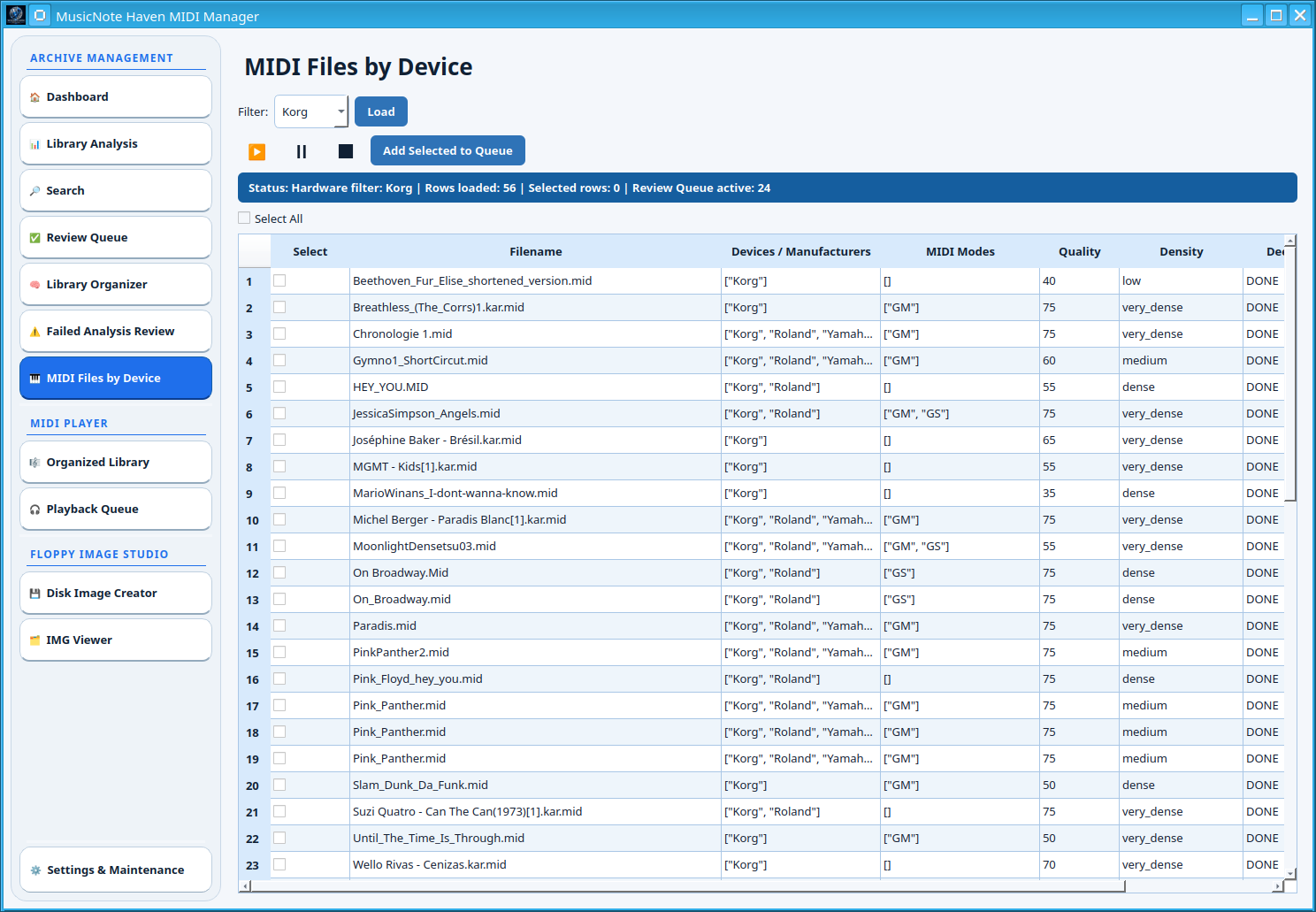The image size is (1316, 912).
Task: Open Settings & Maintenance gear item
Action: coord(116,870)
